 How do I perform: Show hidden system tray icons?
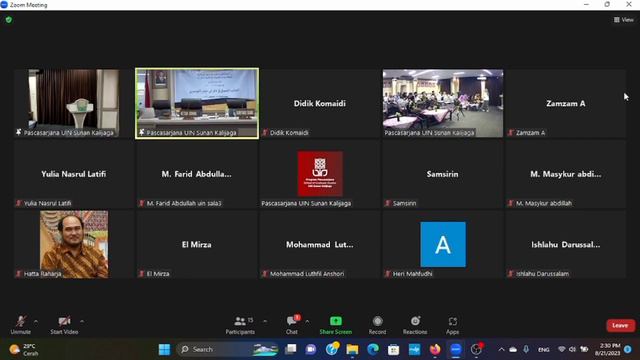tap(501, 349)
